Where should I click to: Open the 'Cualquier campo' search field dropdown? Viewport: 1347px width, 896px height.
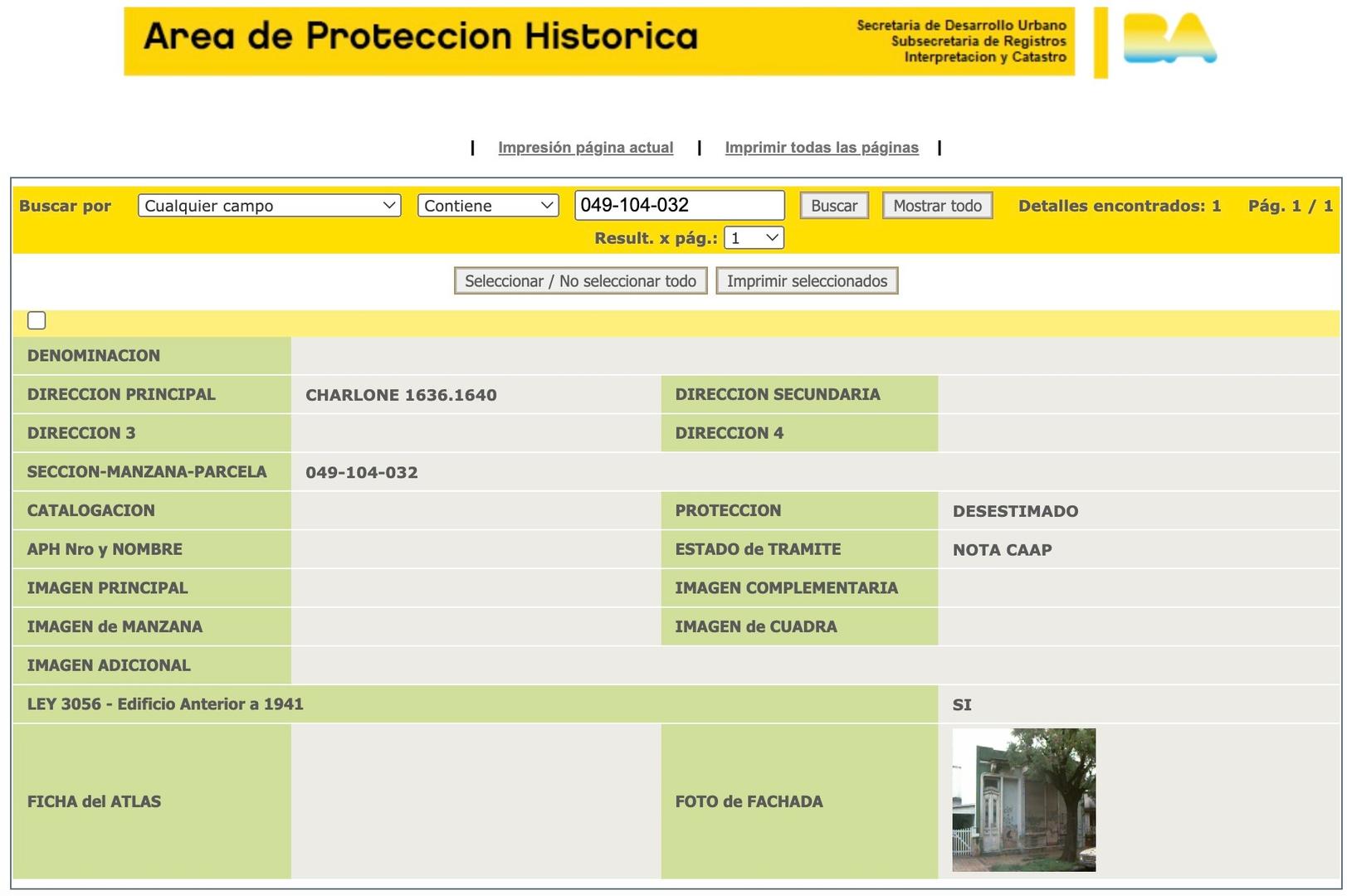click(270, 206)
